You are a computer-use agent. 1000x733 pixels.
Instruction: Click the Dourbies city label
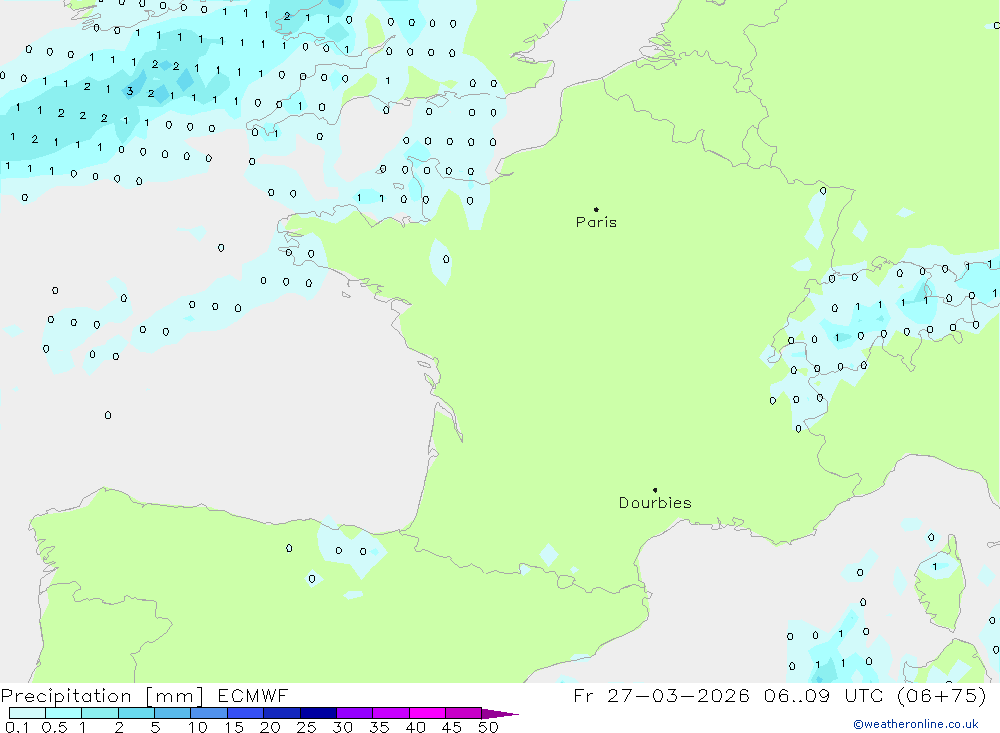(655, 503)
